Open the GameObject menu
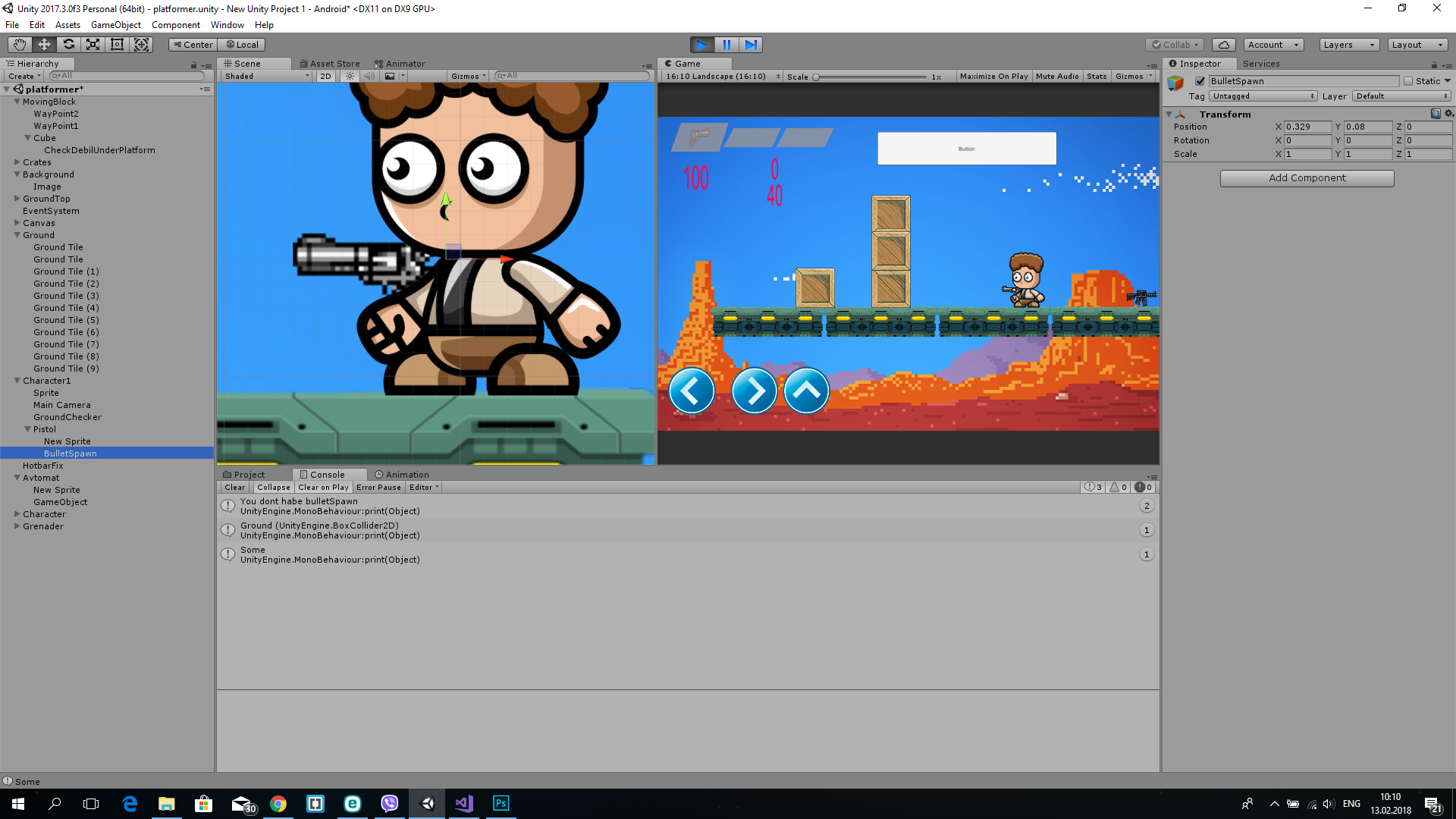Viewport: 1456px width, 819px height. click(x=115, y=25)
